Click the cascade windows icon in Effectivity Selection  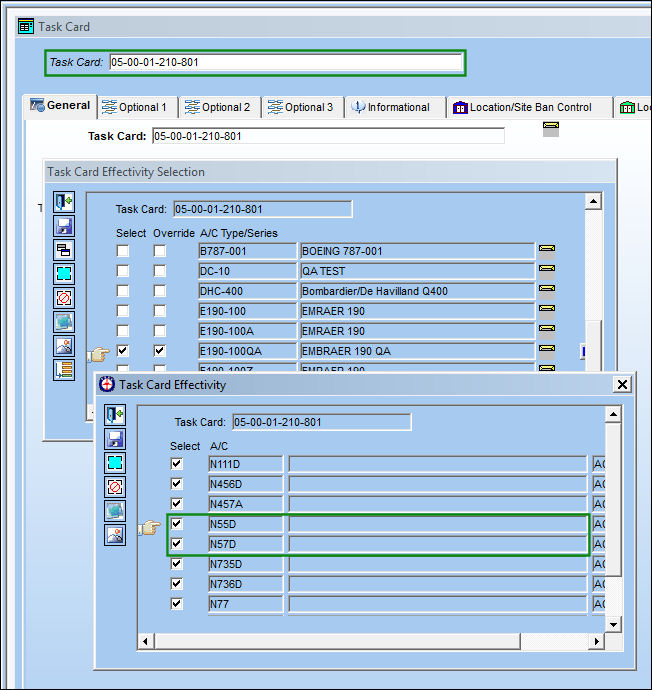pyautogui.click(x=64, y=250)
